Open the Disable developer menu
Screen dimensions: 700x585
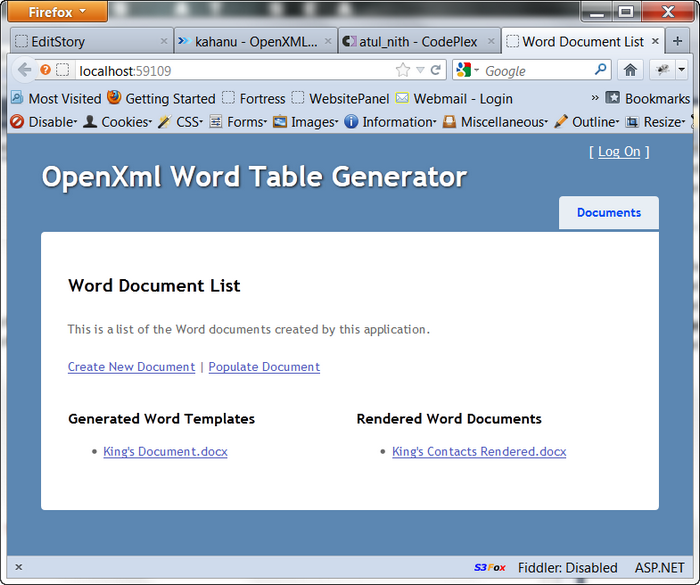click(x=43, y=121)
